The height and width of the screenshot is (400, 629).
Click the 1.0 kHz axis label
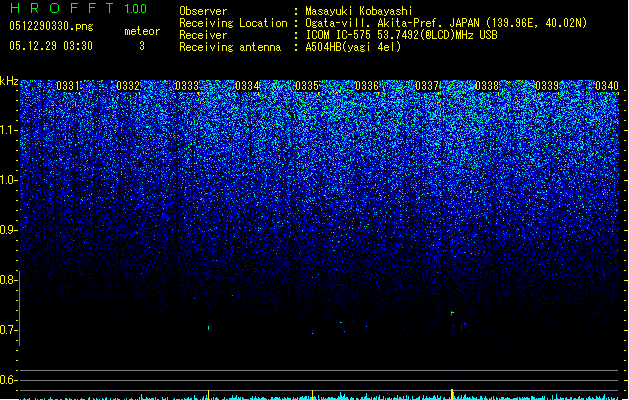[x=8, y=180]
